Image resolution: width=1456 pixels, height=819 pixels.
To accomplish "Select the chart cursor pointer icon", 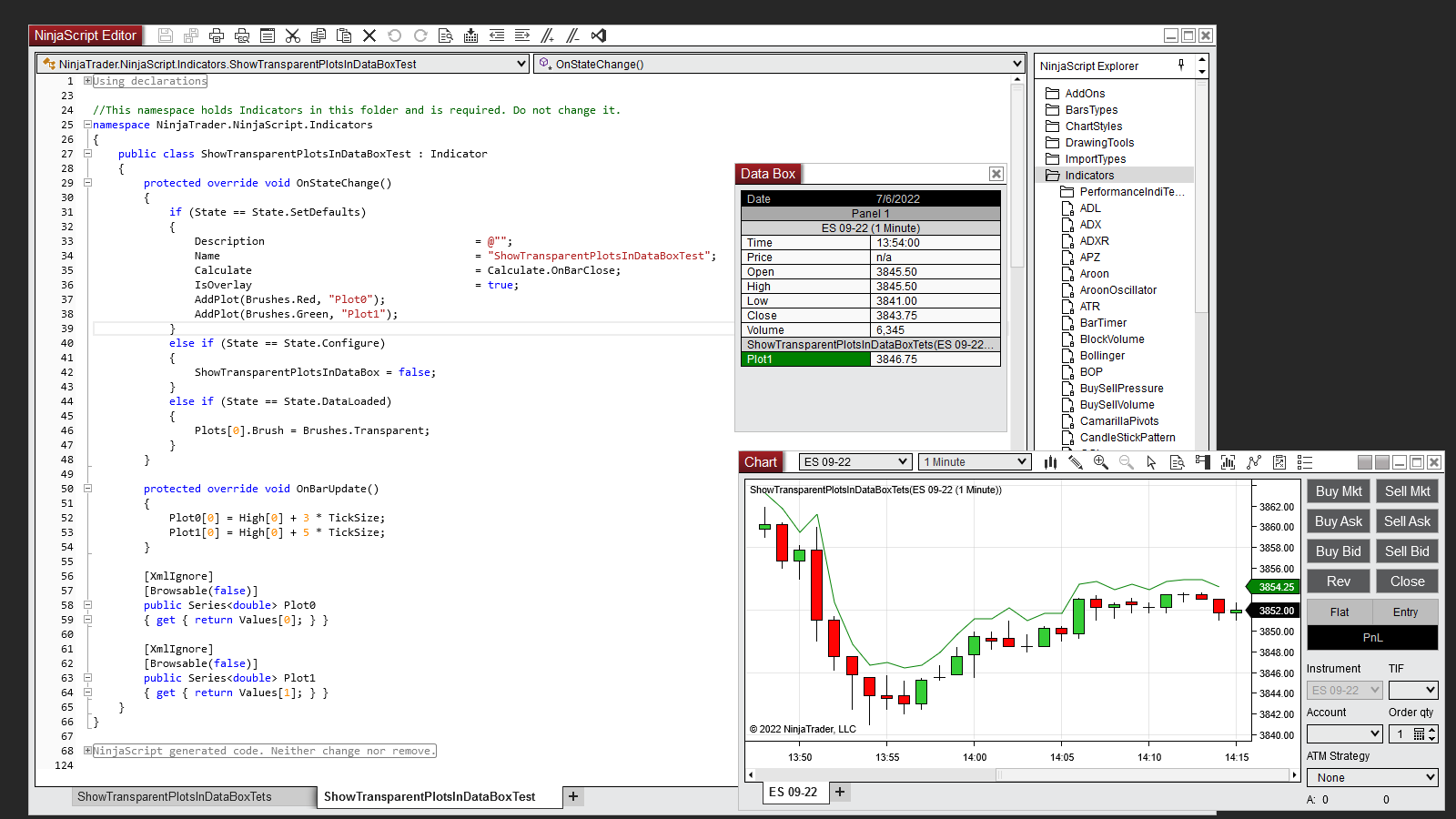I will [1151, 462].
